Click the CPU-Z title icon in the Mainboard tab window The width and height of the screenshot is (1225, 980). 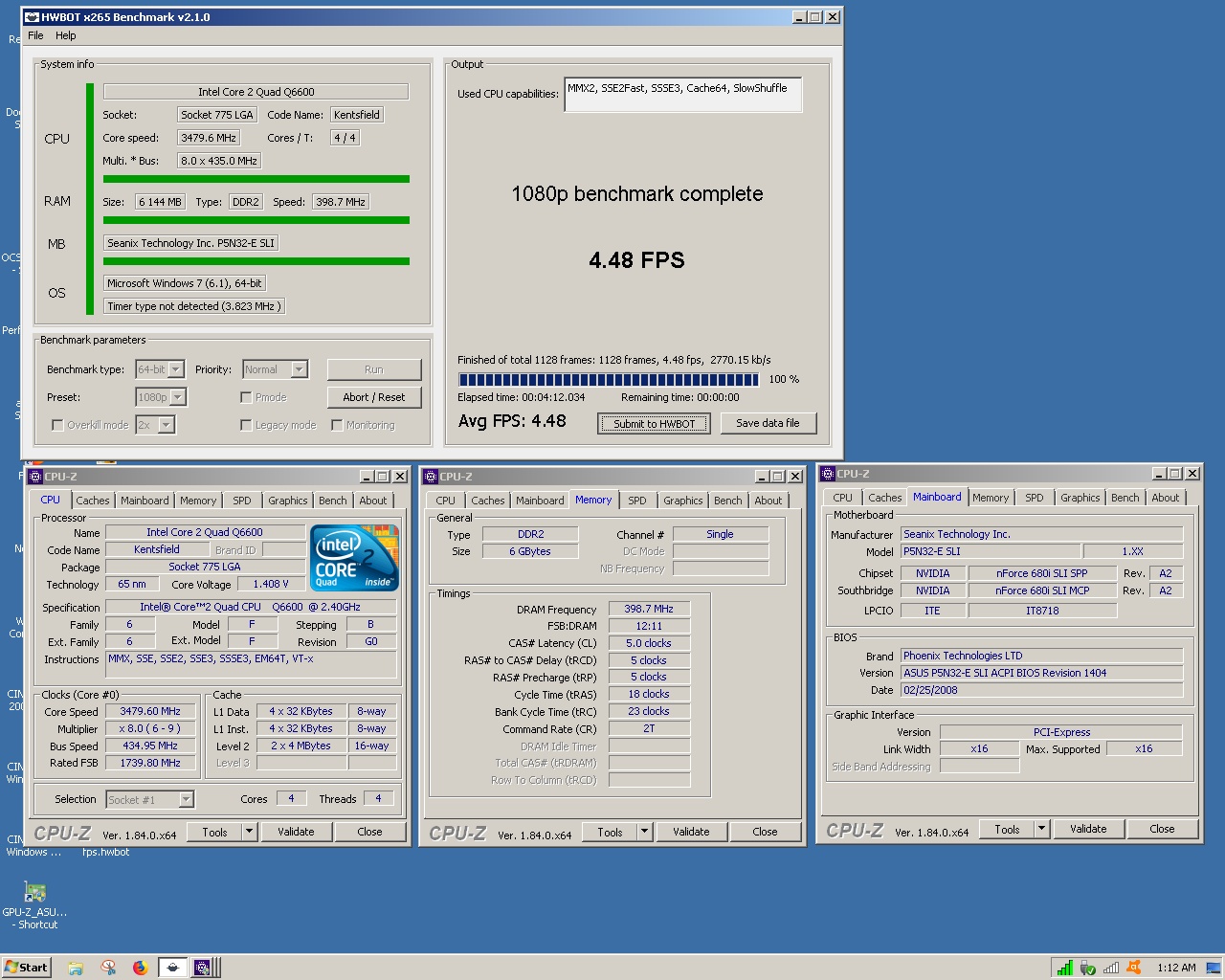[828, 473]
